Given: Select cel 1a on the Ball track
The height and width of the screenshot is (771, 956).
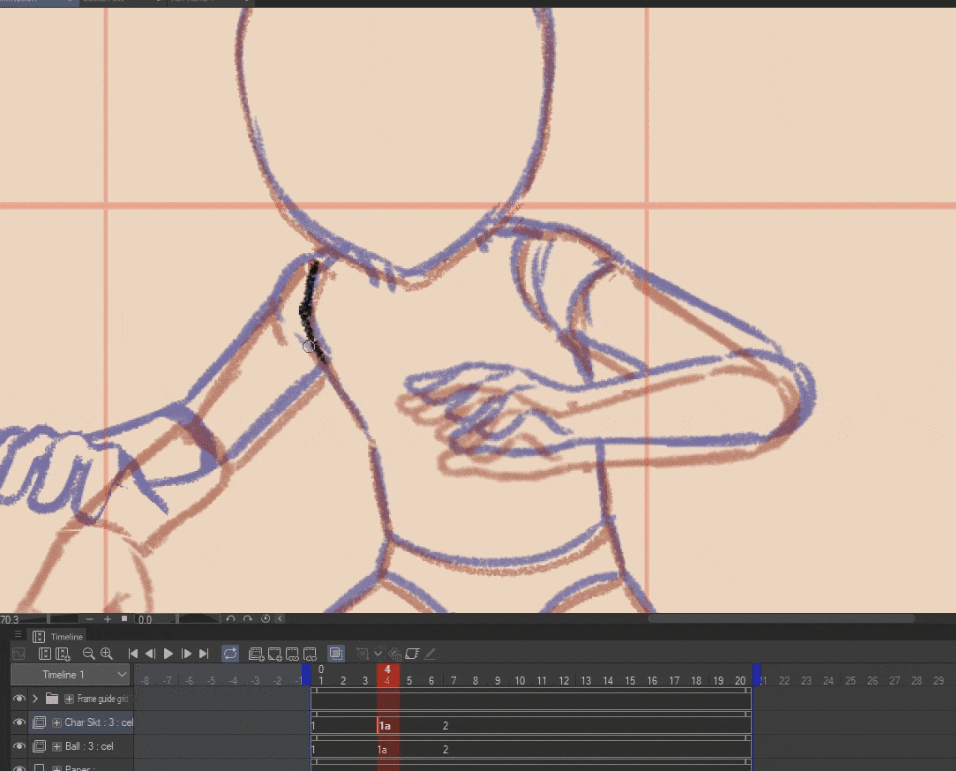Looking at the screenshot, I should 382,750.
